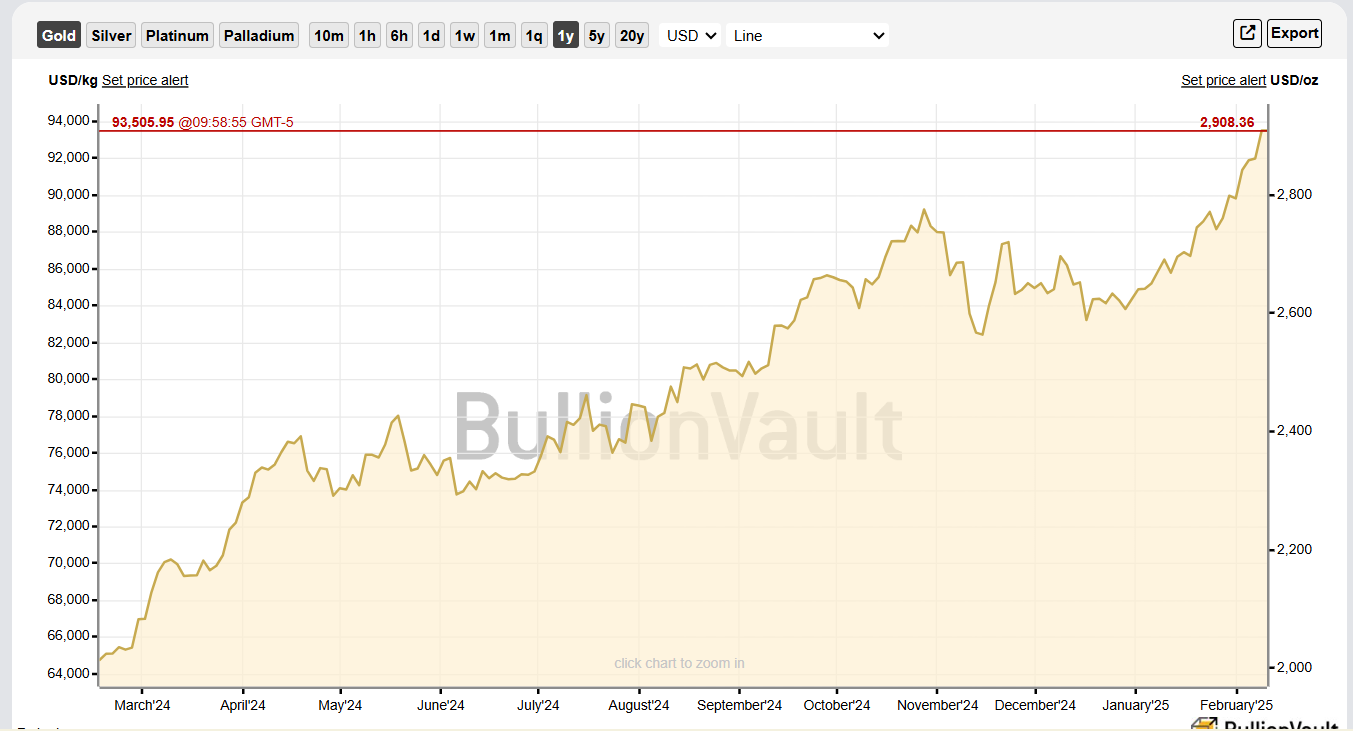
Task: Select the 1y time range
Action: (x=566, y=36)
